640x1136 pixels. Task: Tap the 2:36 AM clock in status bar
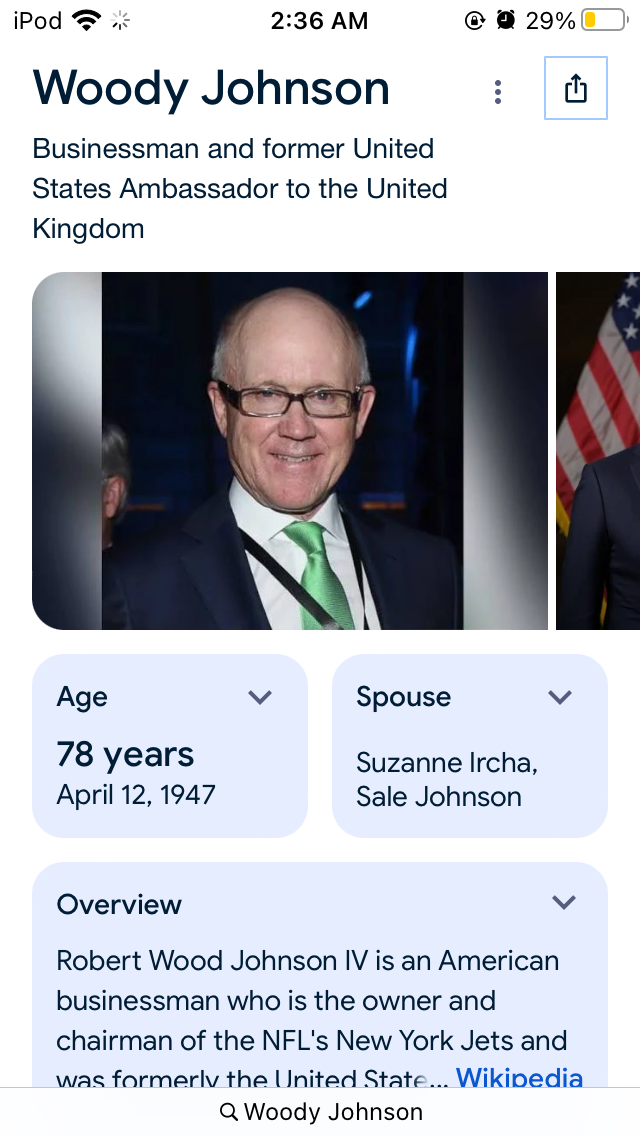[x=319, y=21]
